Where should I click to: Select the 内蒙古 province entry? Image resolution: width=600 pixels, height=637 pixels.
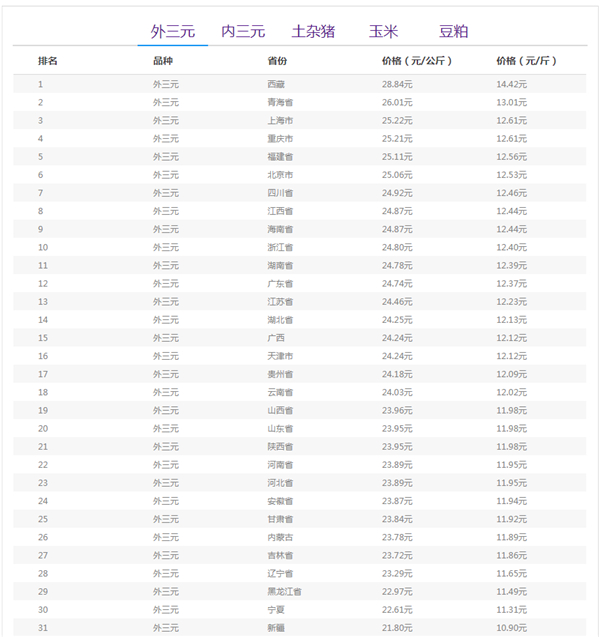280,537
